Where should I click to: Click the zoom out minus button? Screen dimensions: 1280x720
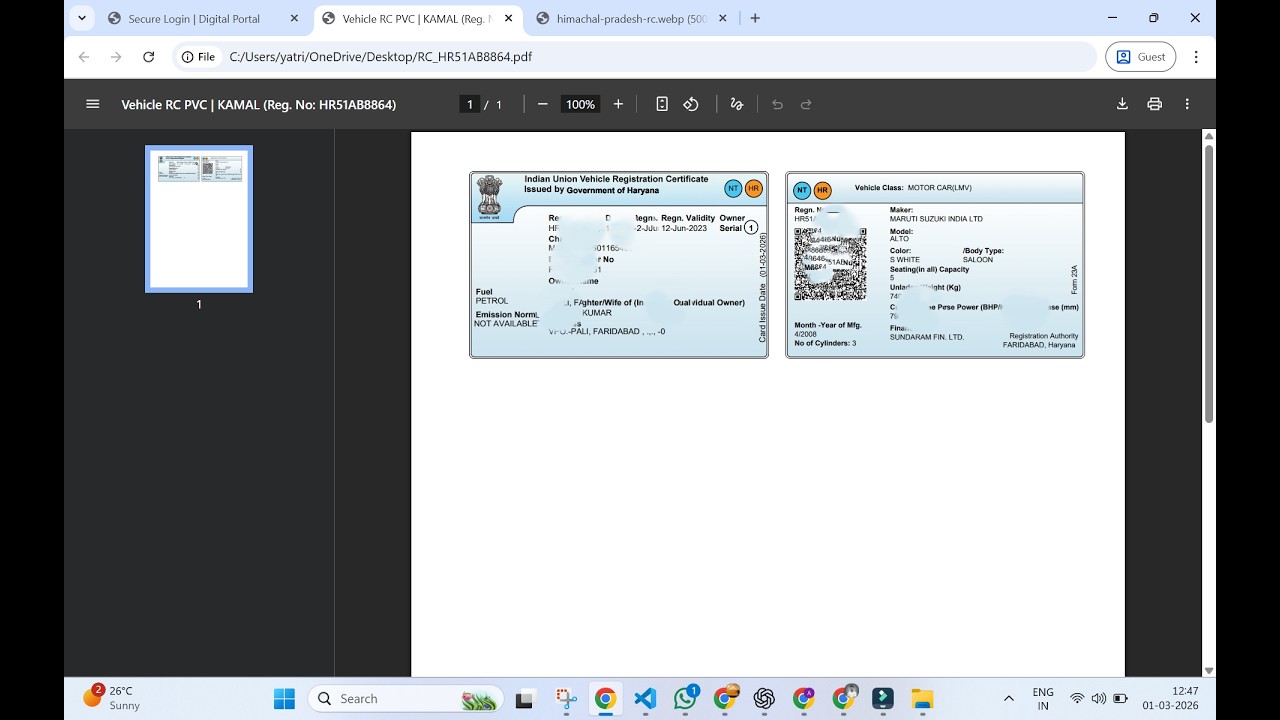click(x=543, y=104)
